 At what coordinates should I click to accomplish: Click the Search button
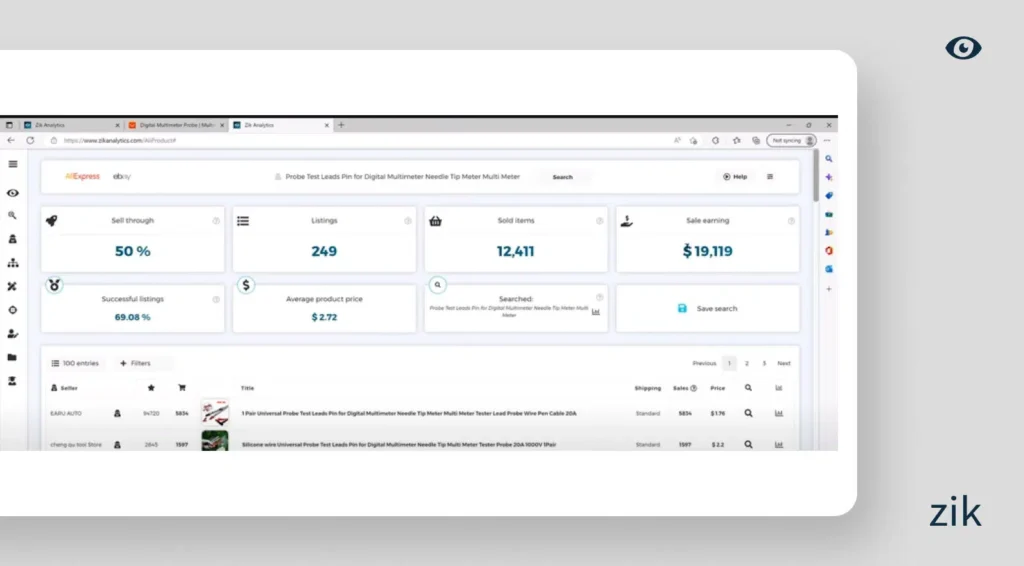pos(563,177)
